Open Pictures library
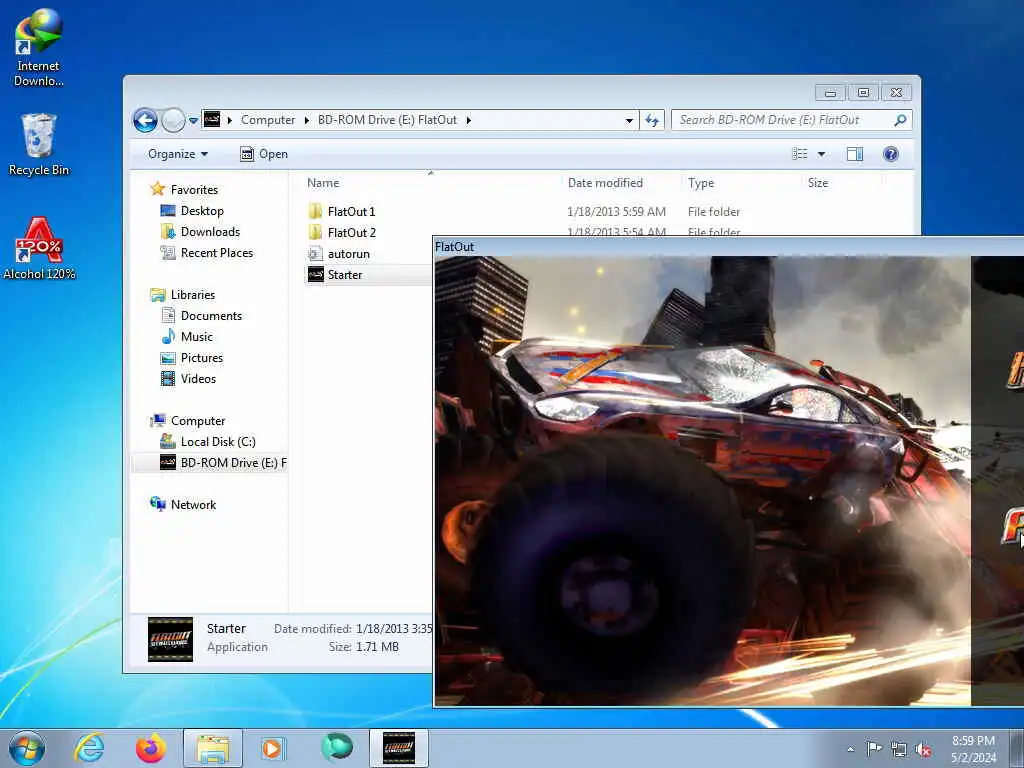 click(x=202, y=358)
